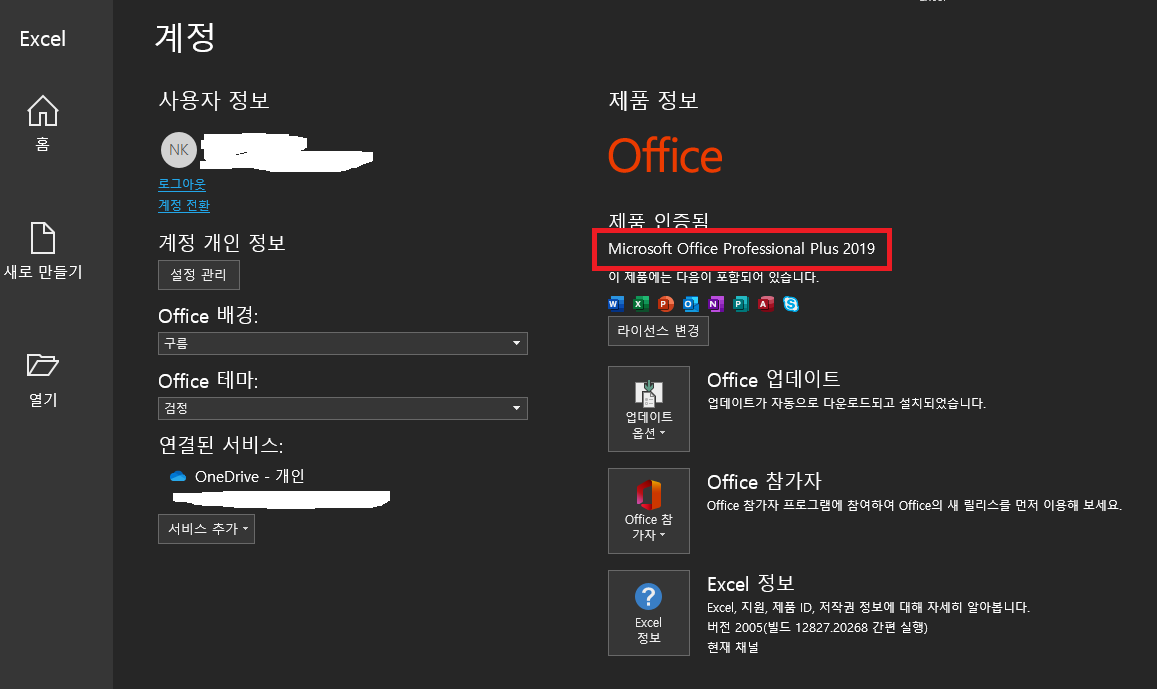
Task: Open the Office 참가자 dropdown button
Action: click(649, 510)
